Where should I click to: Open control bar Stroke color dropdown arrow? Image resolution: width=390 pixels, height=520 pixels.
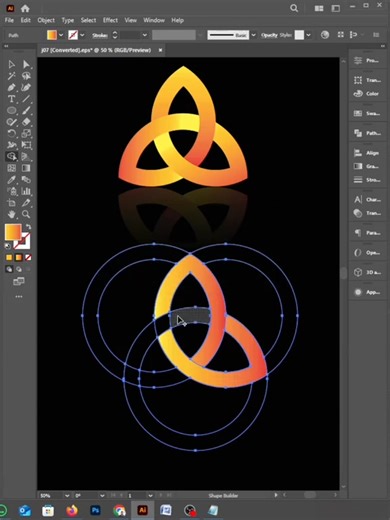[x=82, y=35]
